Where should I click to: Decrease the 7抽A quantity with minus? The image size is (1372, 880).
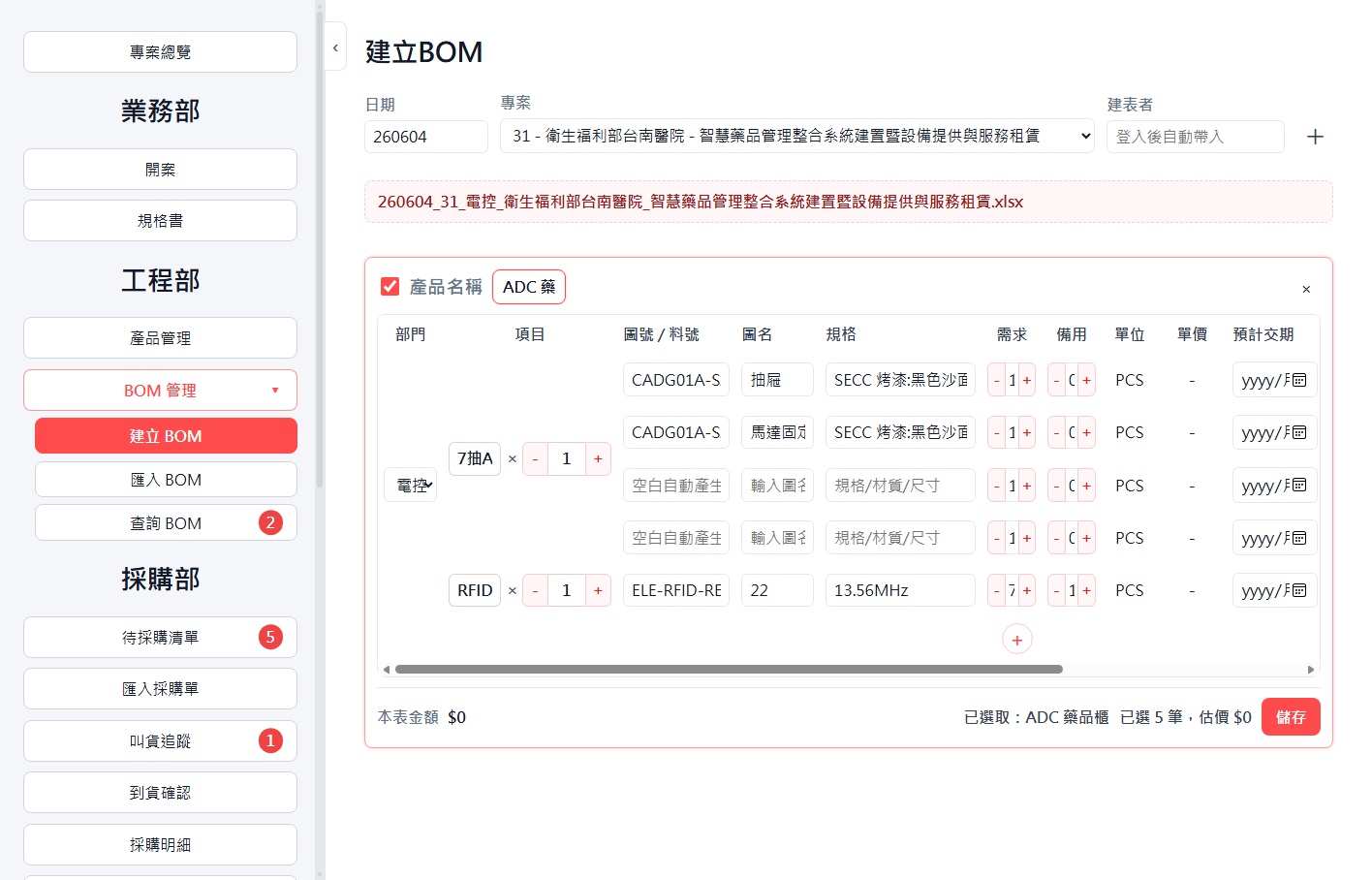[535, 458]
